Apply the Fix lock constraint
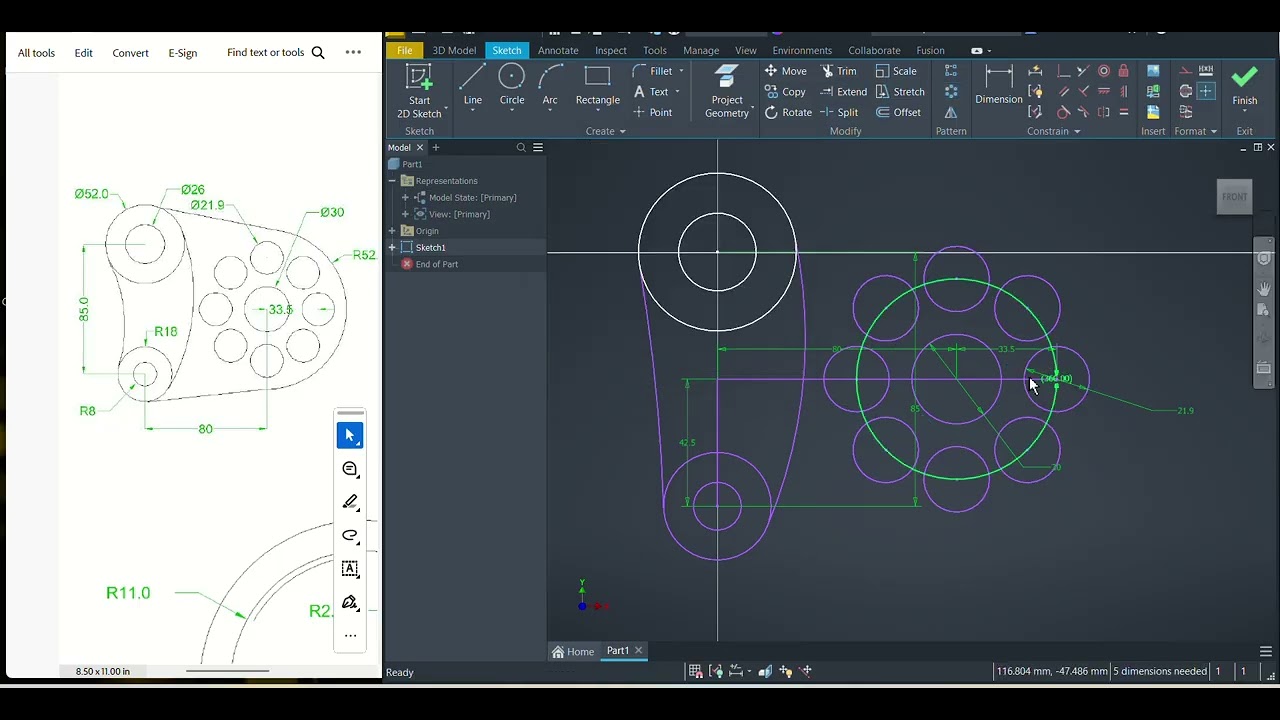Image resolution: width=1280 pixels, height=720 pixels. (1124, 71)
